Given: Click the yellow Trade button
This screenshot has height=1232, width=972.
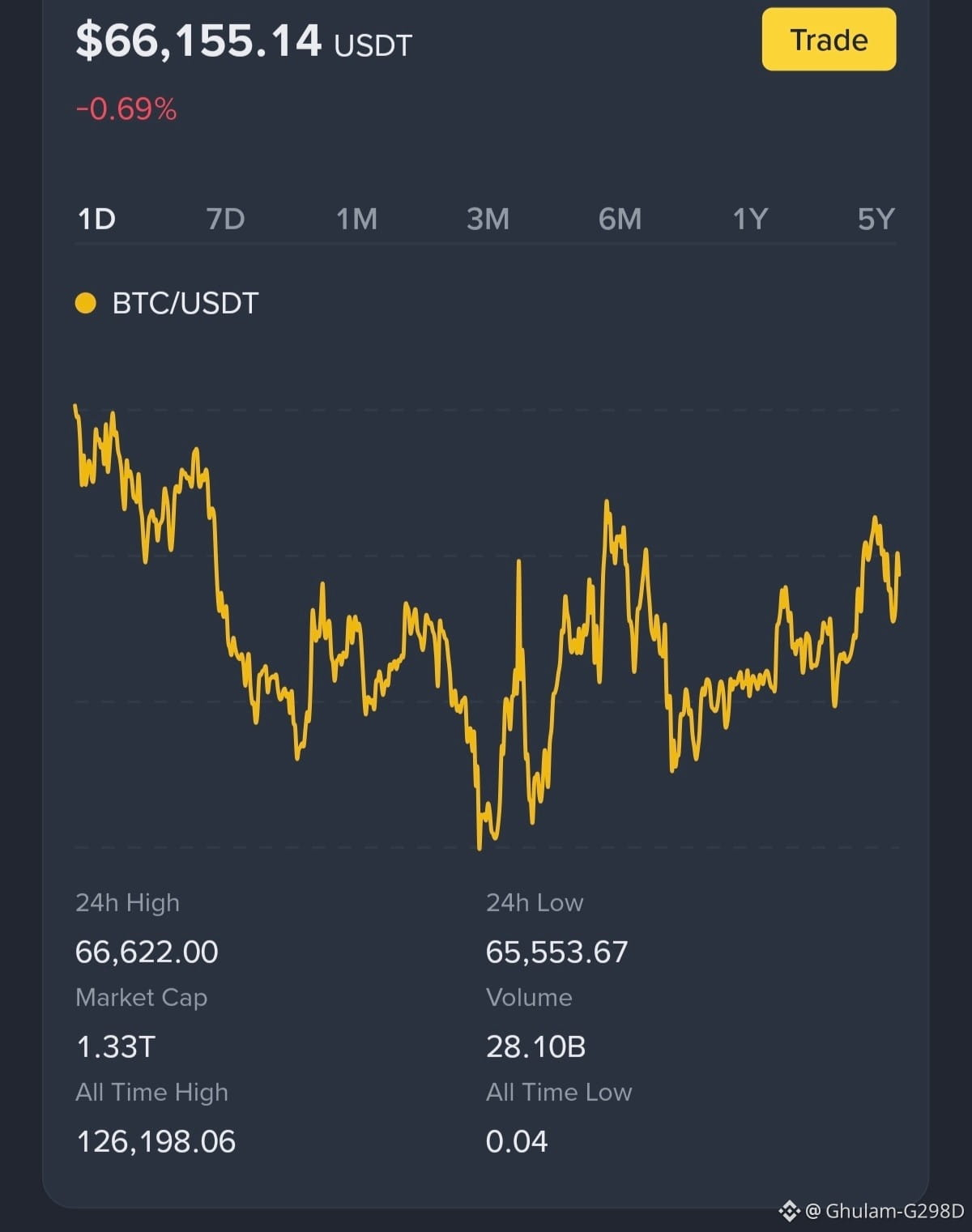Looking at the screenshot, I should [x=829, y=40].
